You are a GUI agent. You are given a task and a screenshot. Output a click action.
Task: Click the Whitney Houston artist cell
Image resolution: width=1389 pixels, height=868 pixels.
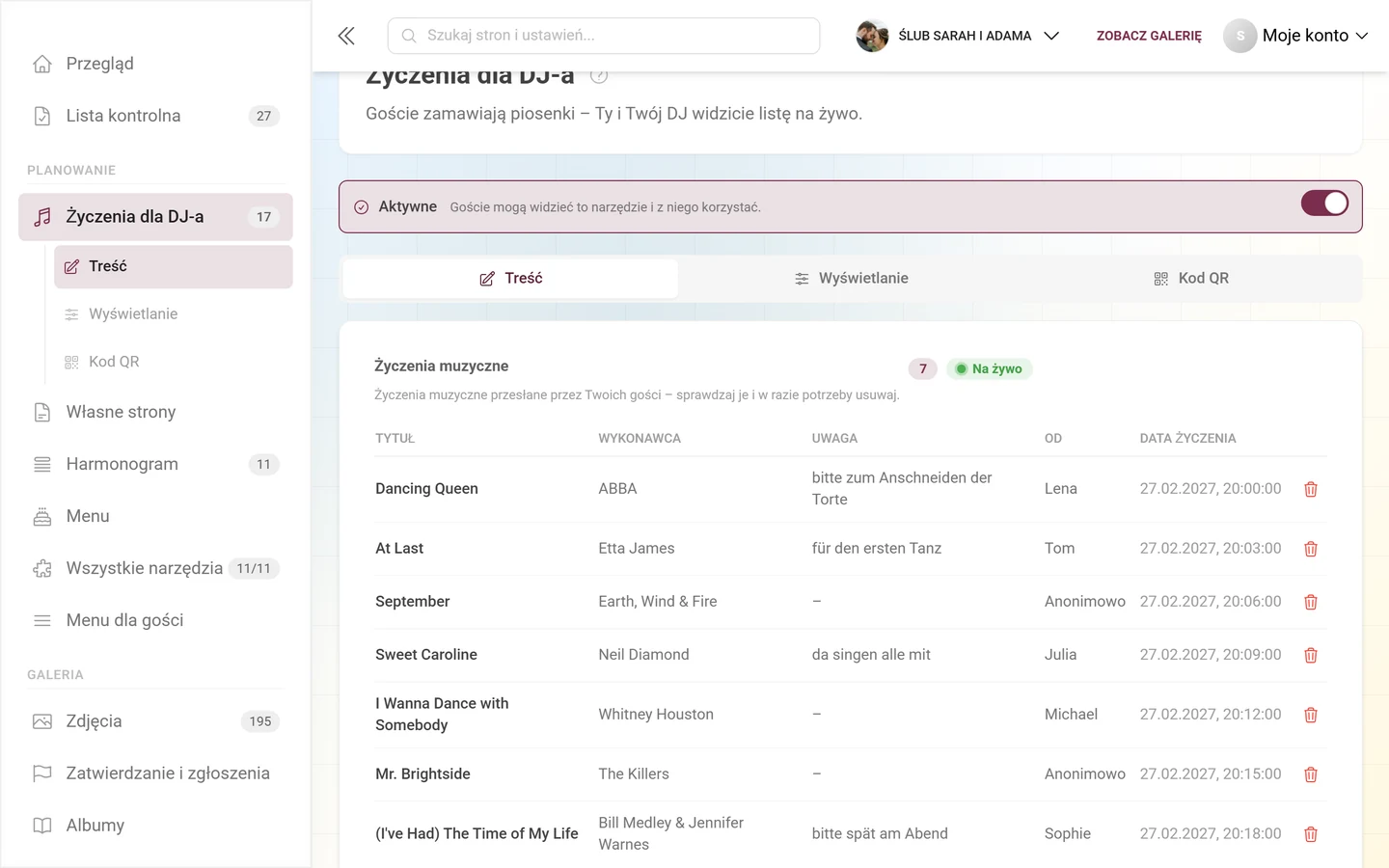pos(656,715)
